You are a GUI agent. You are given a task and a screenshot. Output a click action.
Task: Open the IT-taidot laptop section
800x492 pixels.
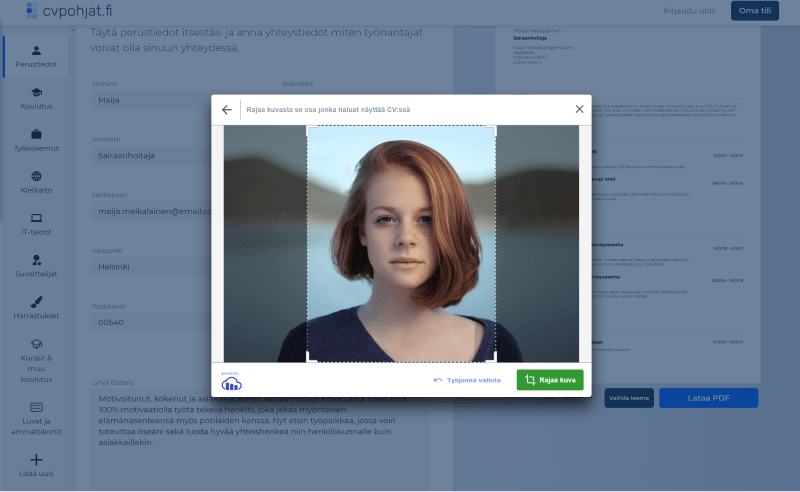[36, 224]
